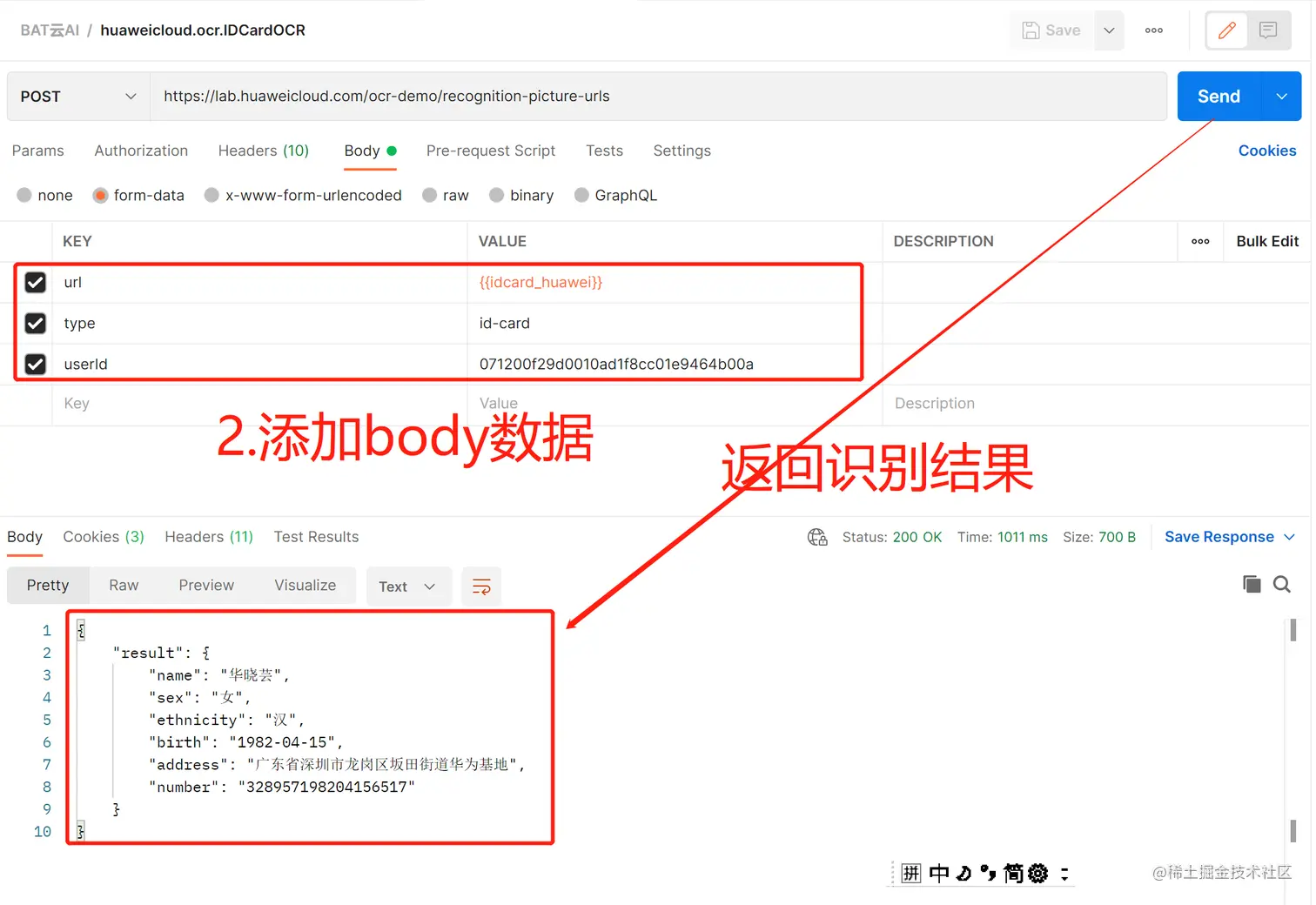The width and height of the screenshot is (1316, 905).
Task: Click the huaweicloud.ocr.IDCardOCR request title
Action: point(203,30)
